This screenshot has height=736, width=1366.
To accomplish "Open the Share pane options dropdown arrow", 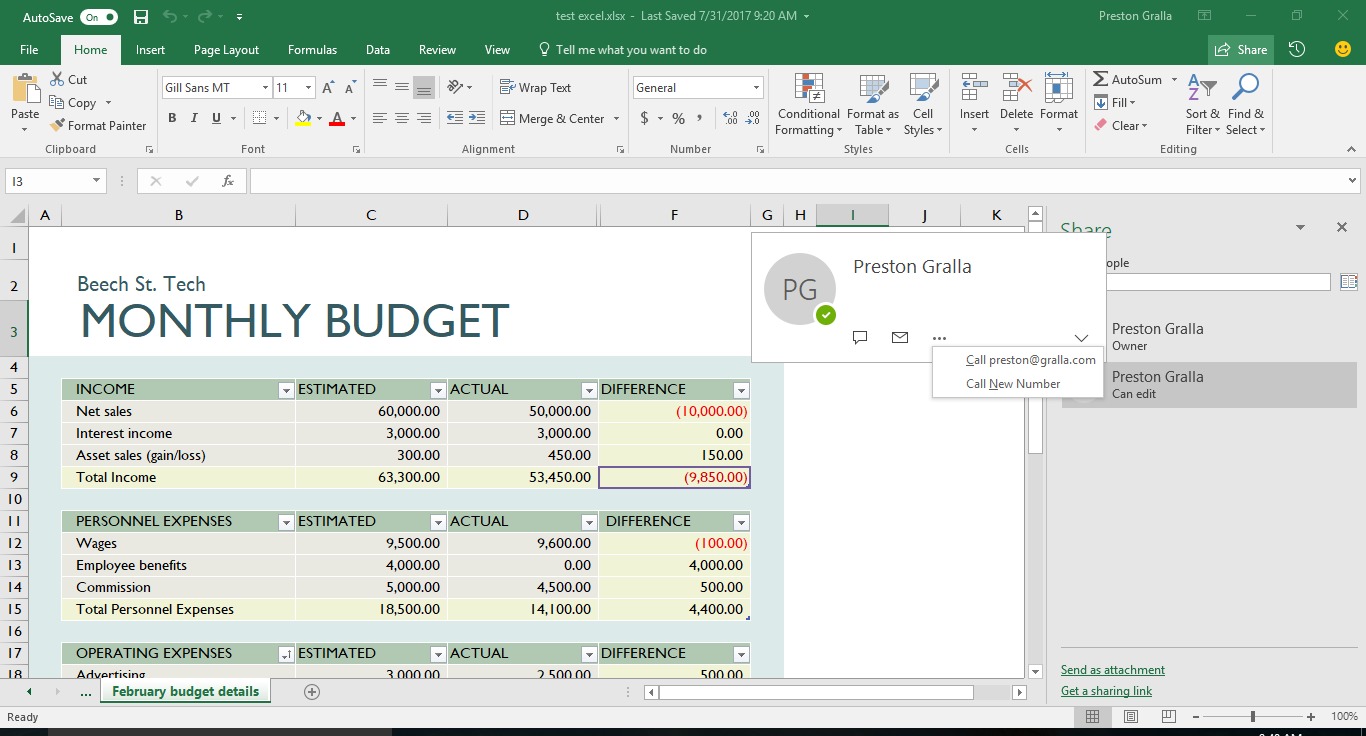I will pos(1300,227).
